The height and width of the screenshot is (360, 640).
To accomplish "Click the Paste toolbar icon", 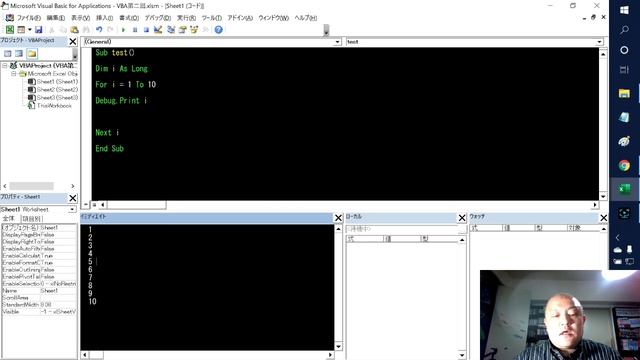I will click(x=74, y=29).
